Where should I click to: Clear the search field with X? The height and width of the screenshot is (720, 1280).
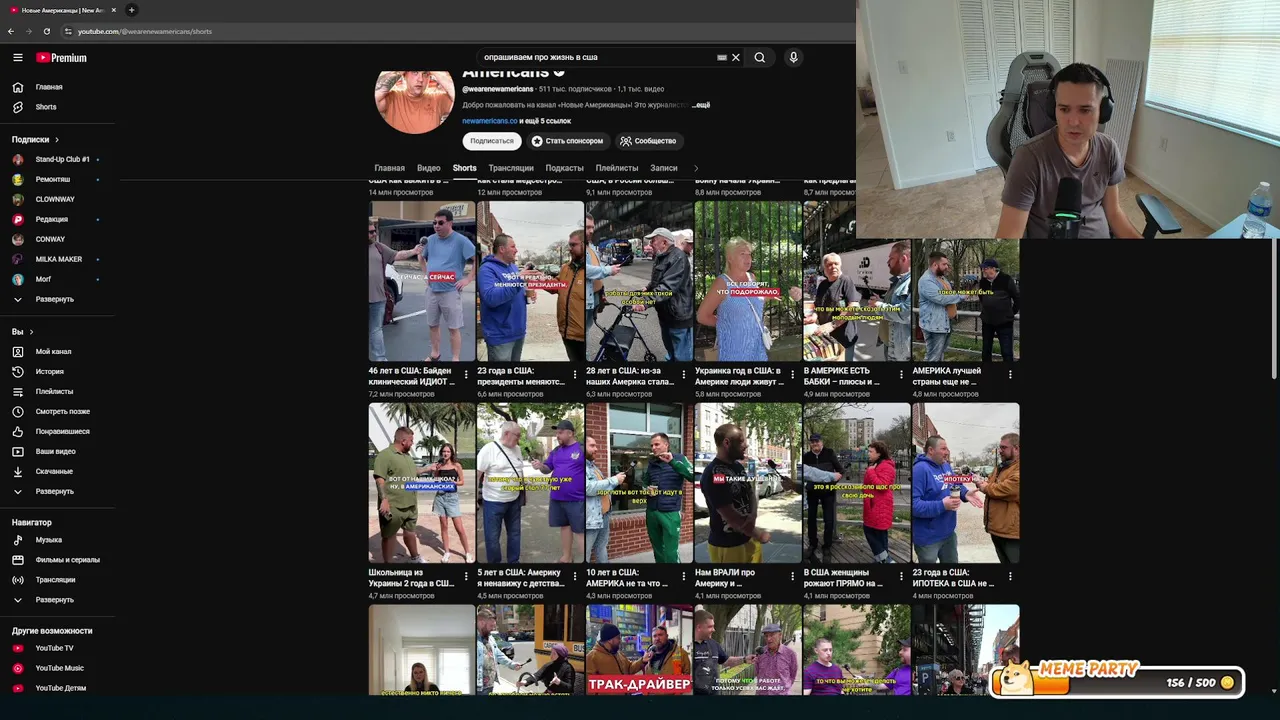[x=736, y=58]
